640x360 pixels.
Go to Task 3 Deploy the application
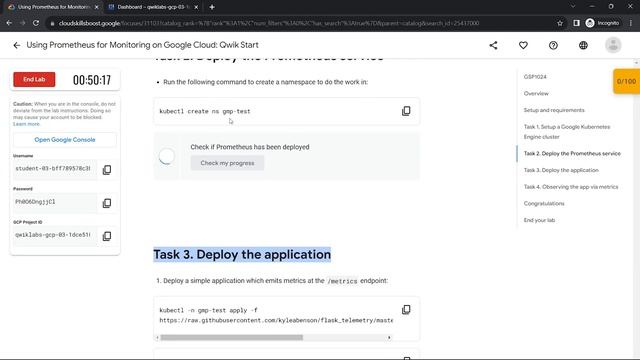[x=561, y=170]
